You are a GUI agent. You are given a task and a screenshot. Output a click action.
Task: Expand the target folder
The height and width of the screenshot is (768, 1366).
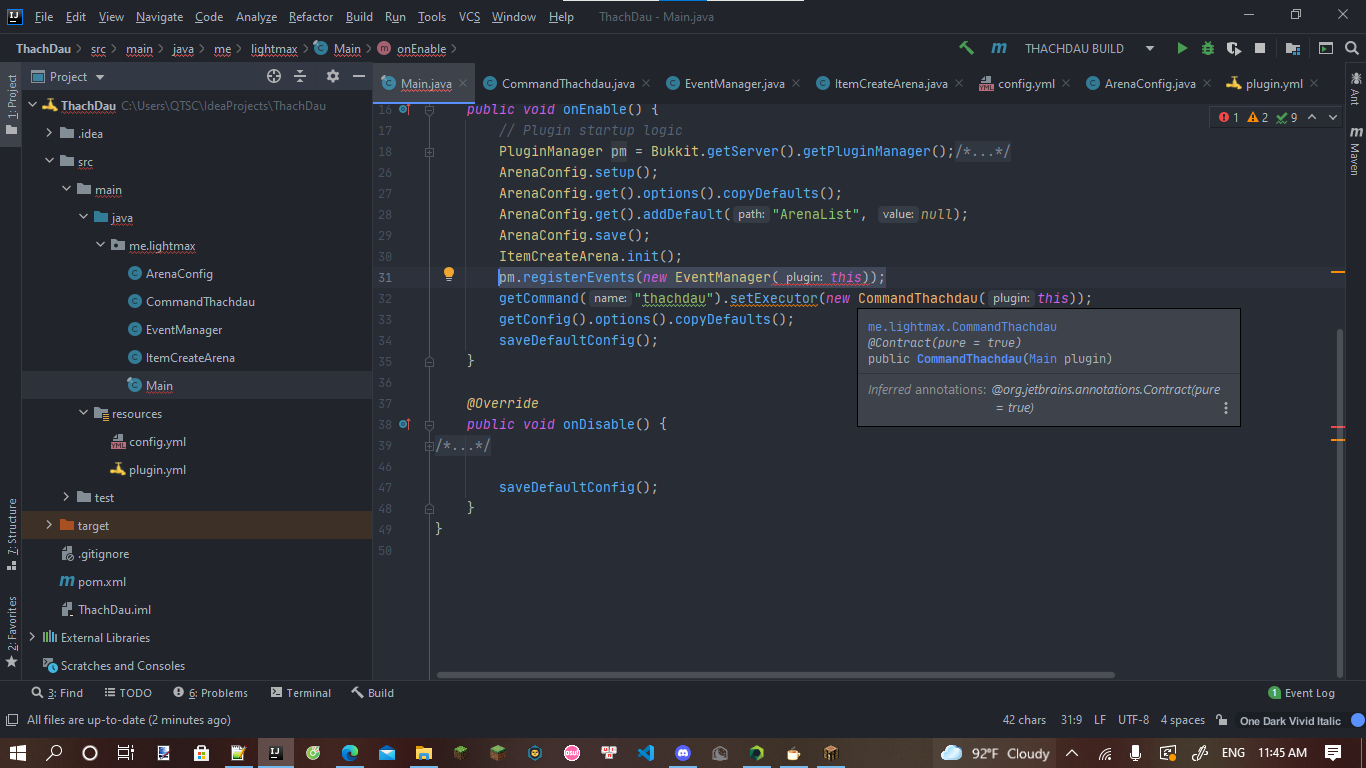point(49,525)
